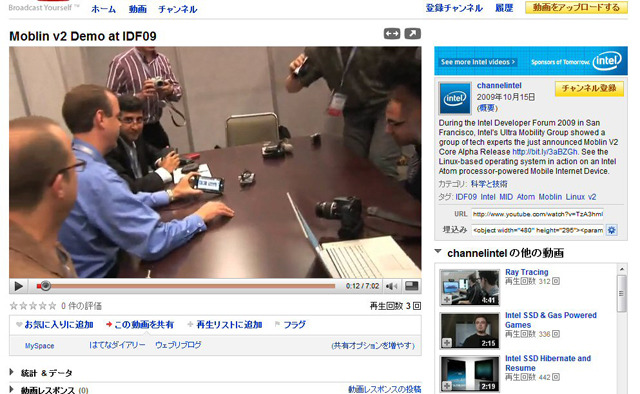Show more sharing options 共有オプションを増やす
640x394 pixels.
pos(373,346)
